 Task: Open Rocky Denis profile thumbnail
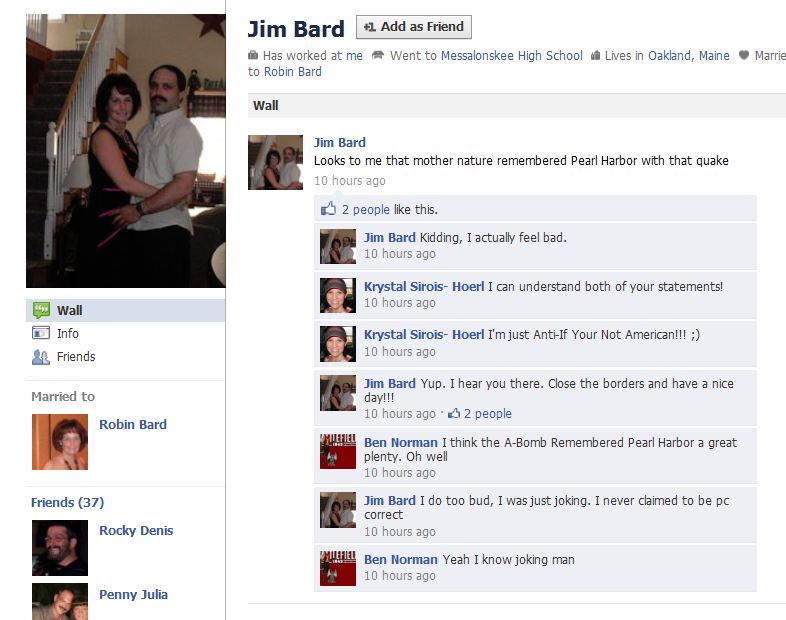[x=60, y=548]
